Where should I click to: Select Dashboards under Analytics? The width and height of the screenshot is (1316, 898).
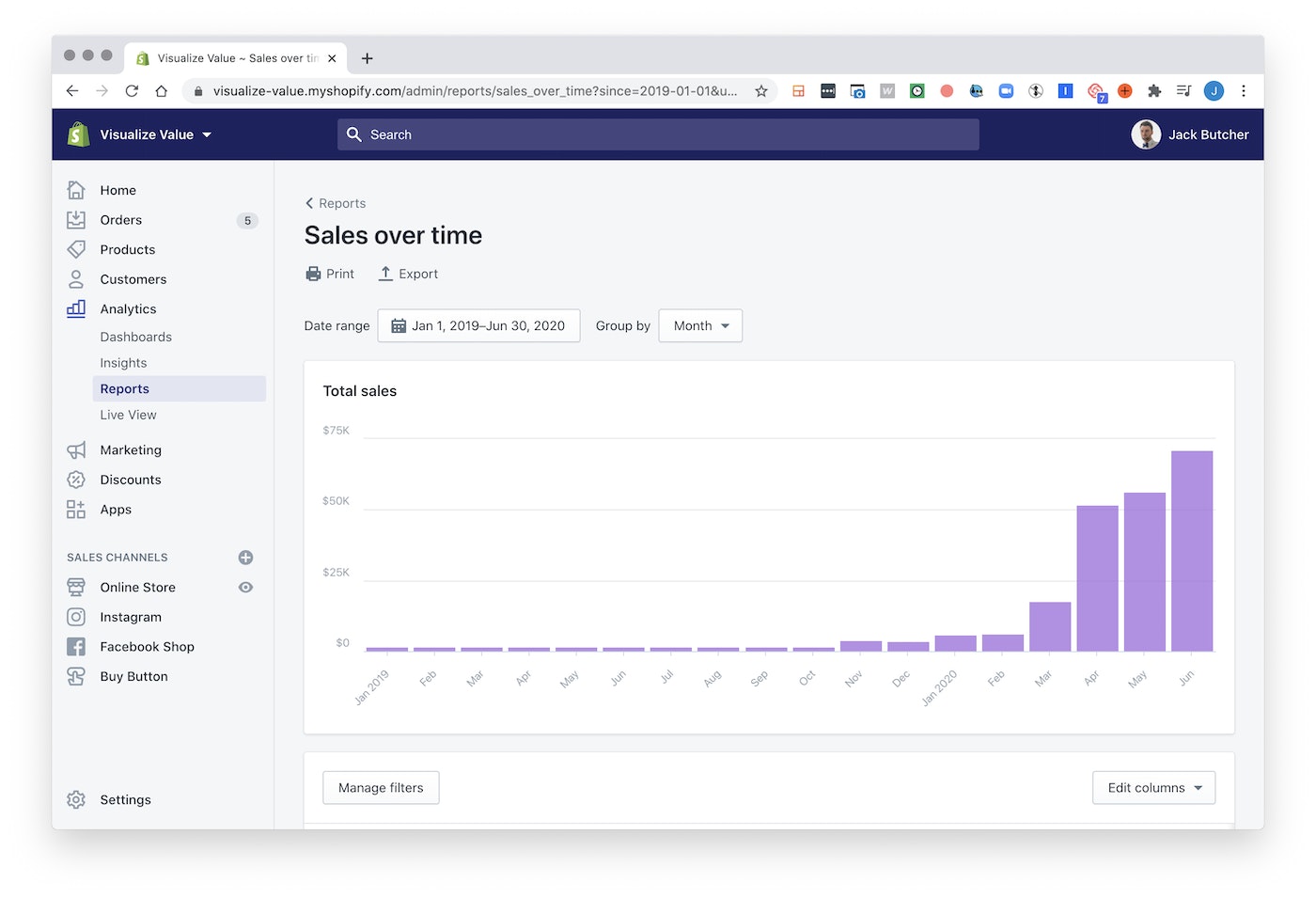pos(136,337)
